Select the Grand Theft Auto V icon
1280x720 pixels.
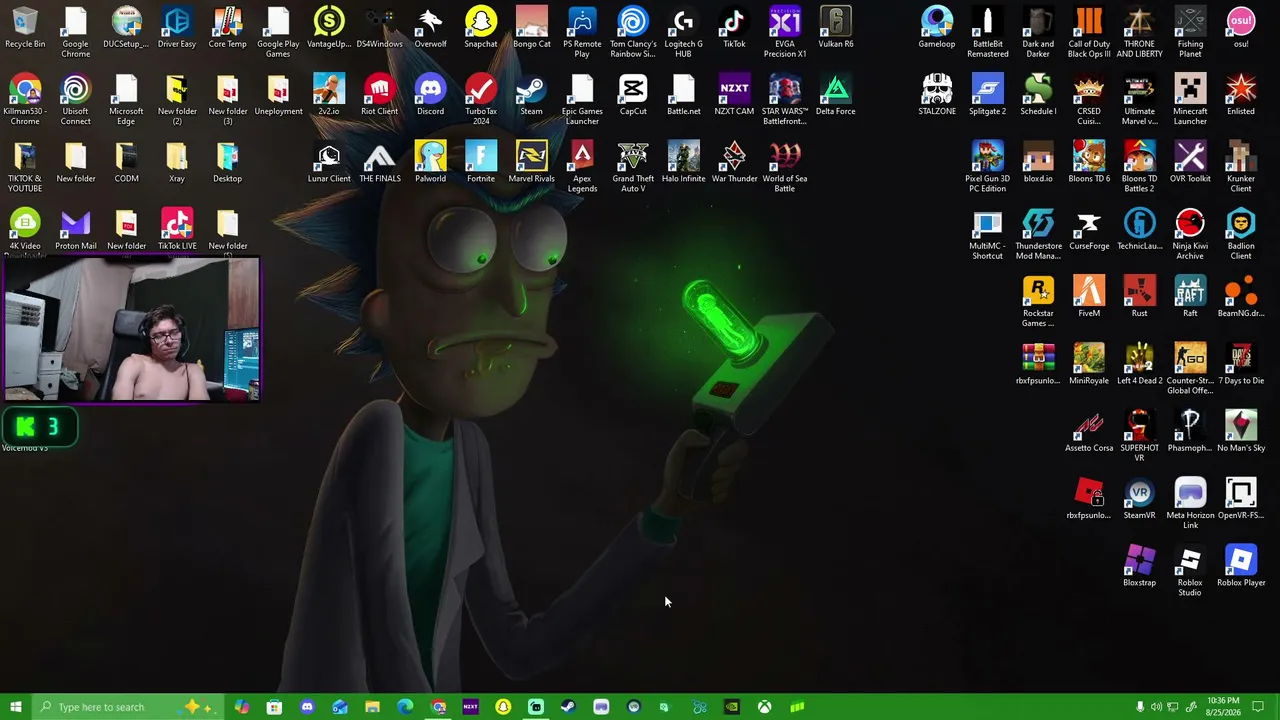coord(633,167)
